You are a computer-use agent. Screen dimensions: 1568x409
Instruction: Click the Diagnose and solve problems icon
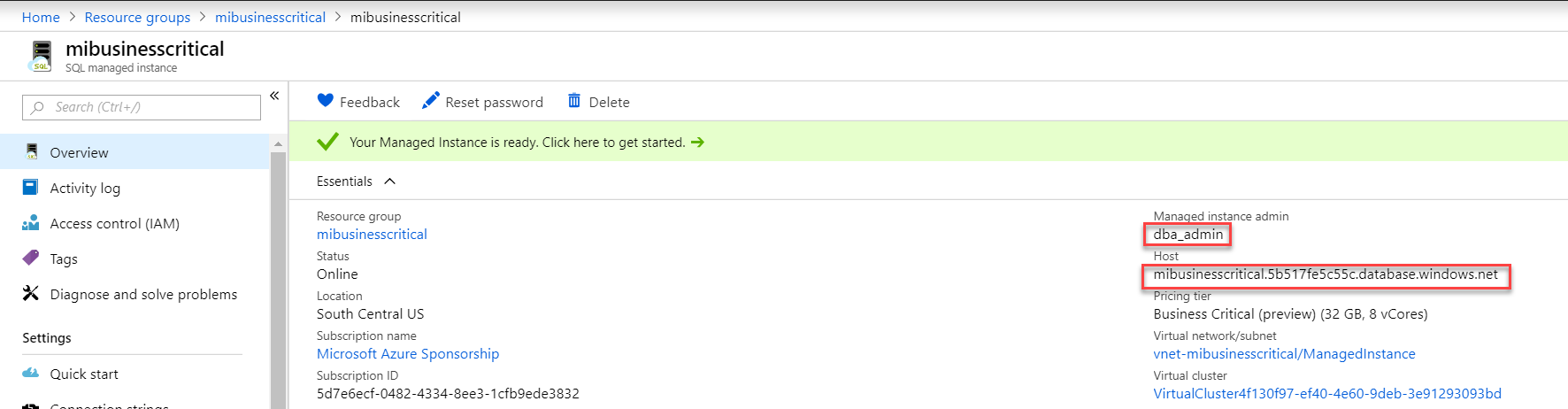click(x=31, y=293)
